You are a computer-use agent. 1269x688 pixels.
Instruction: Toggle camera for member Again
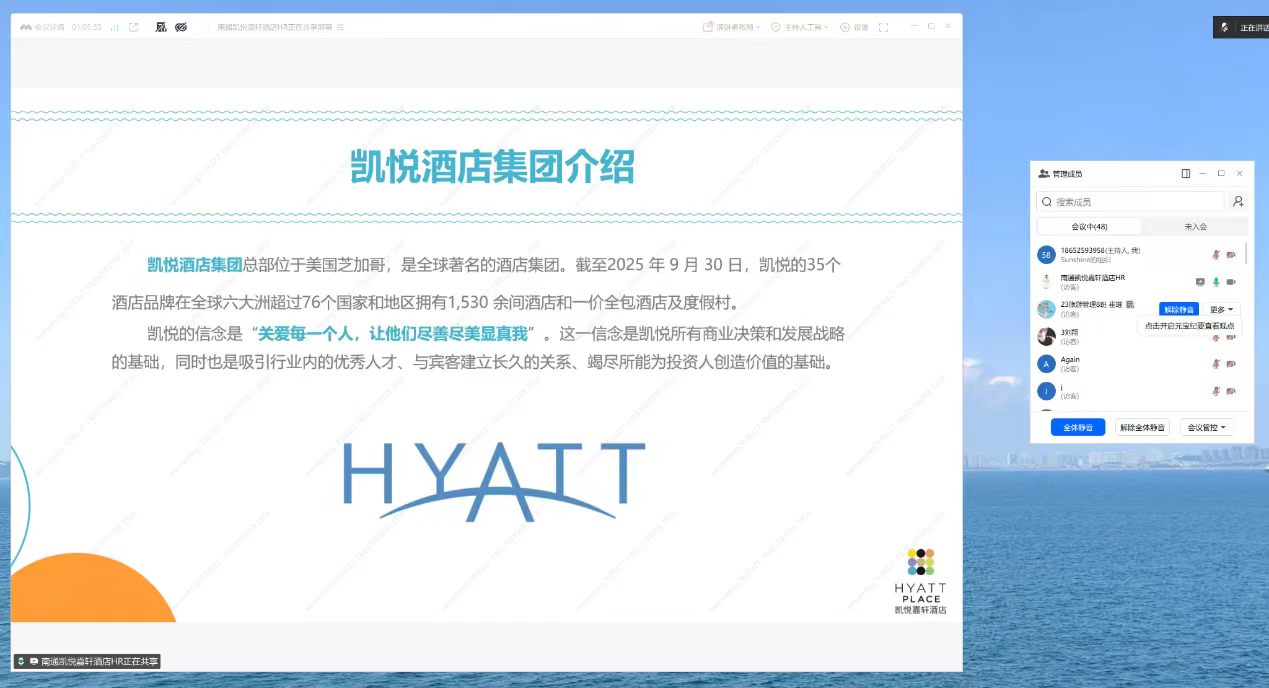(1231, 364)
